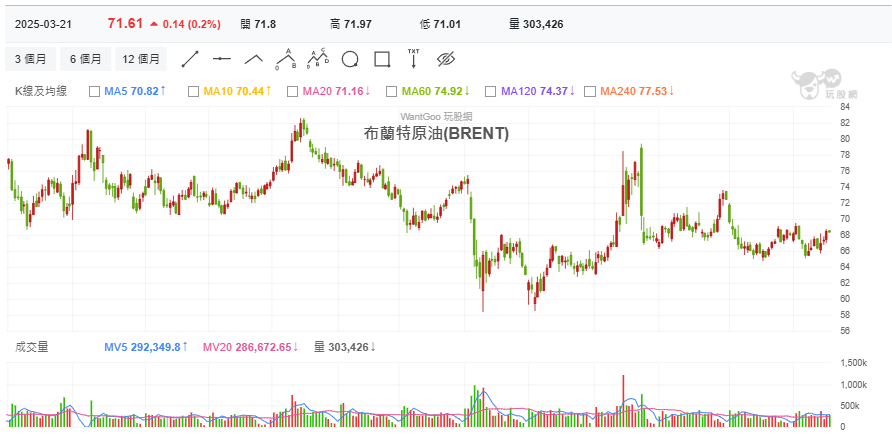Pick the rectangle drawing tool
This screenshot has height=435, width=892.
coord(381,58)
